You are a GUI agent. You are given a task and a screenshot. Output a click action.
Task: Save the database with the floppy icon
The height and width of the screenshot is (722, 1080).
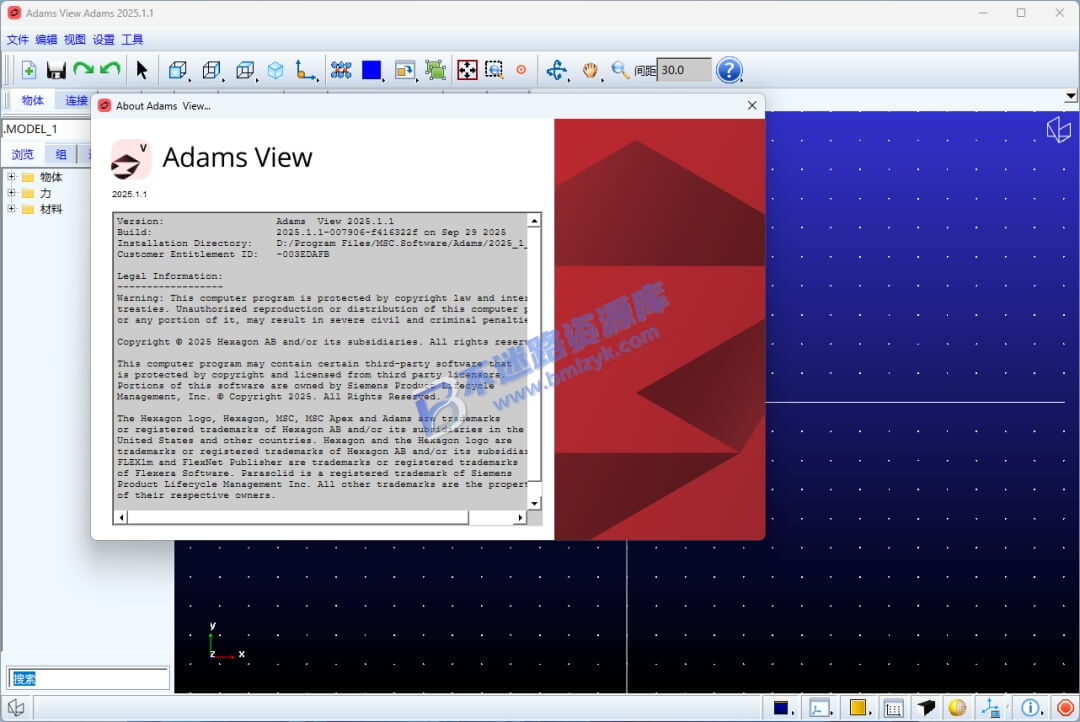[56, 70]
